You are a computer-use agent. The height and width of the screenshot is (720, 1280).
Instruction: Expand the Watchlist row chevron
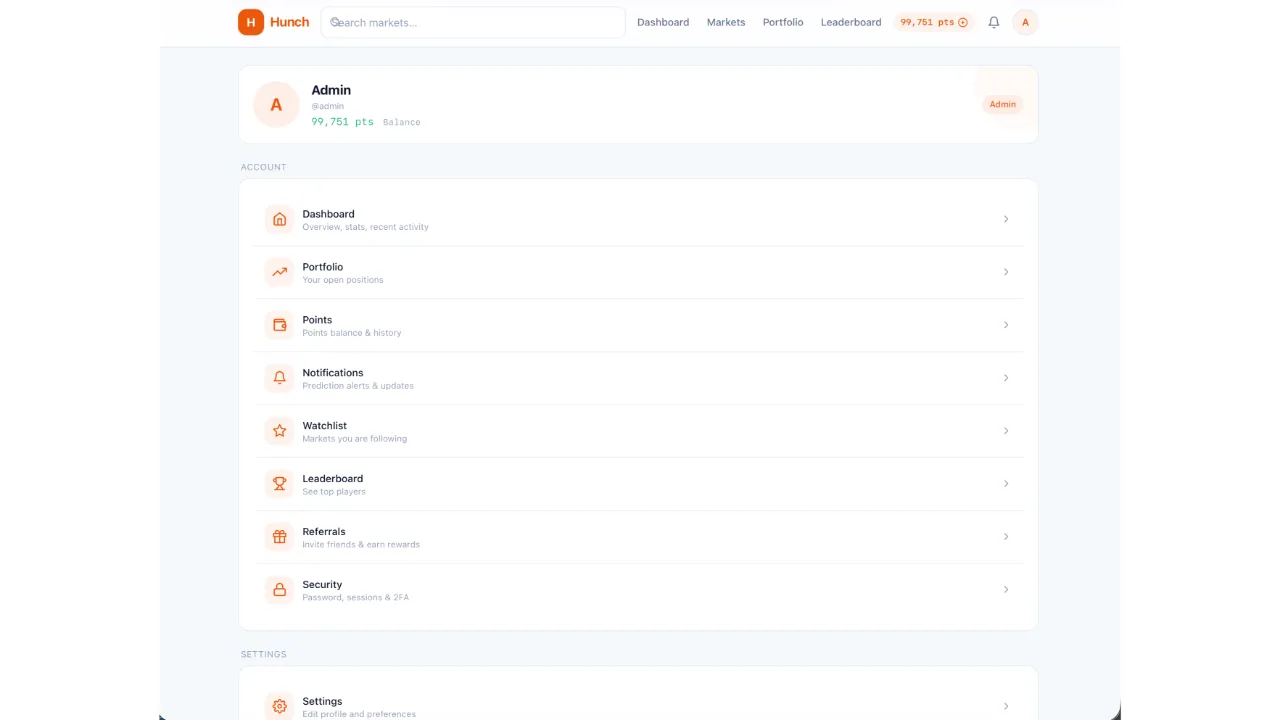click(x=1006, y=431)
